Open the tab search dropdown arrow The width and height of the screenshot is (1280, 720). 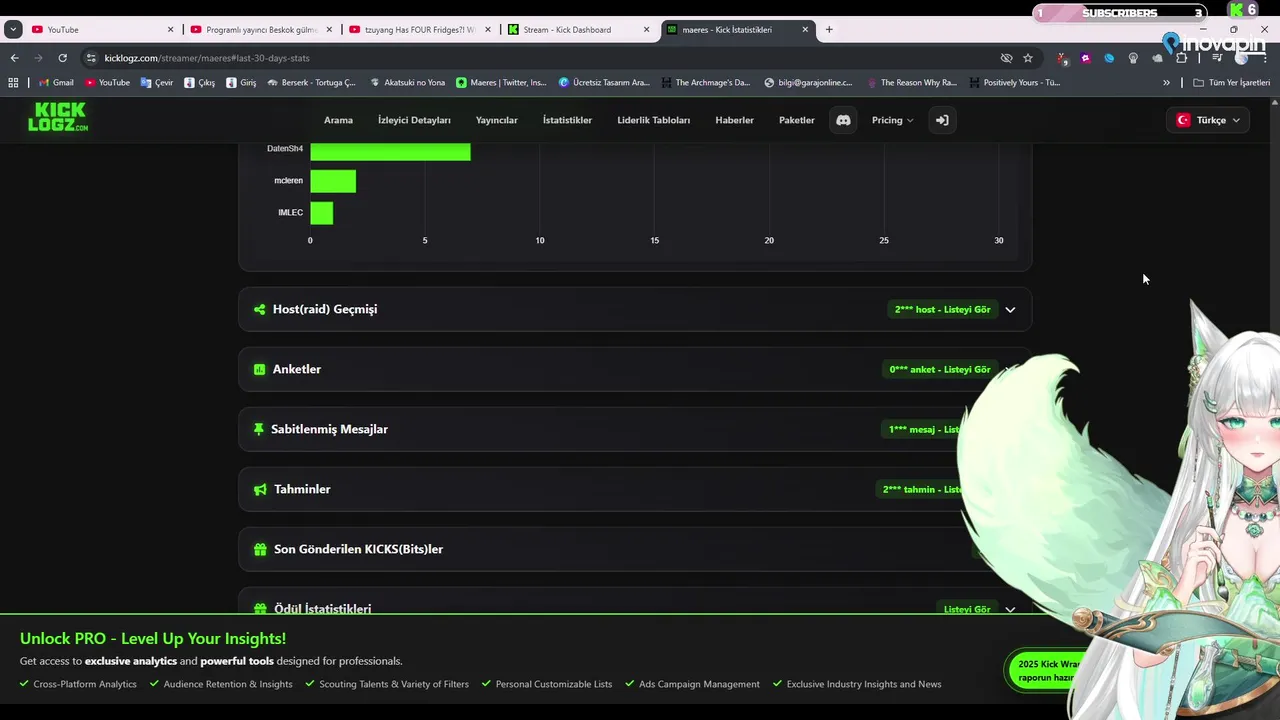tap(13, 30)
